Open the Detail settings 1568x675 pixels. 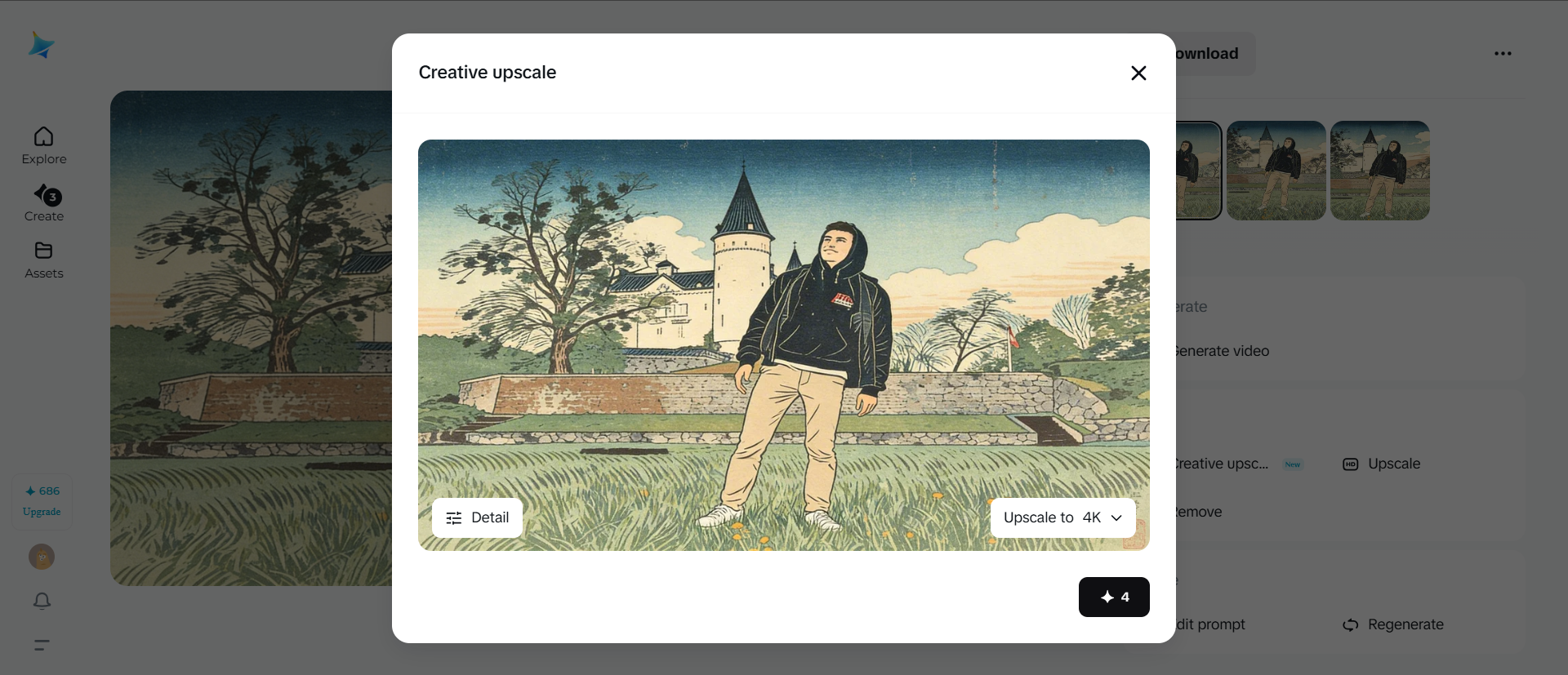point(477,517)
